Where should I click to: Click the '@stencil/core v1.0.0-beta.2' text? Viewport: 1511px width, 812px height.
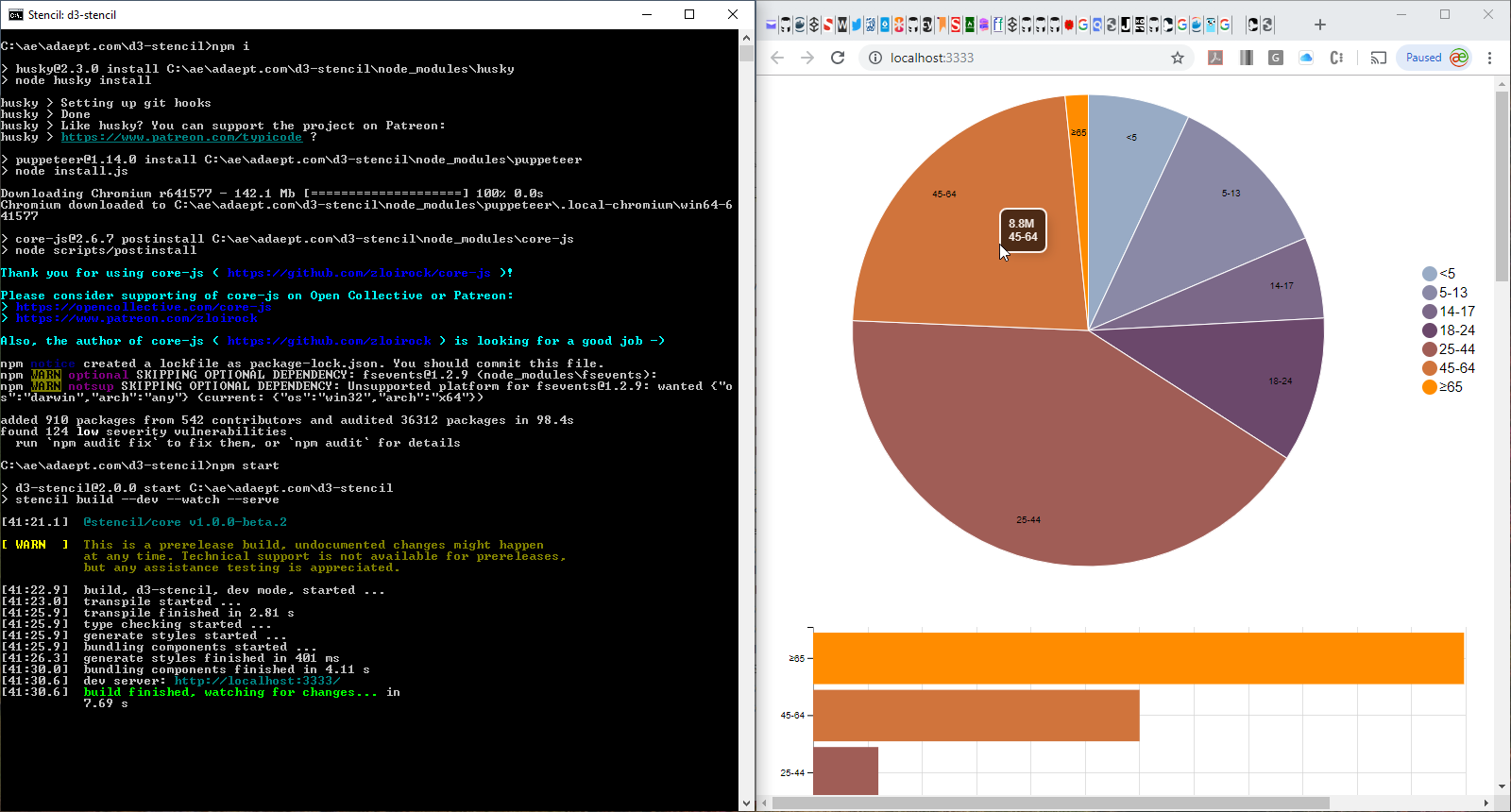[x=185, y=522]
